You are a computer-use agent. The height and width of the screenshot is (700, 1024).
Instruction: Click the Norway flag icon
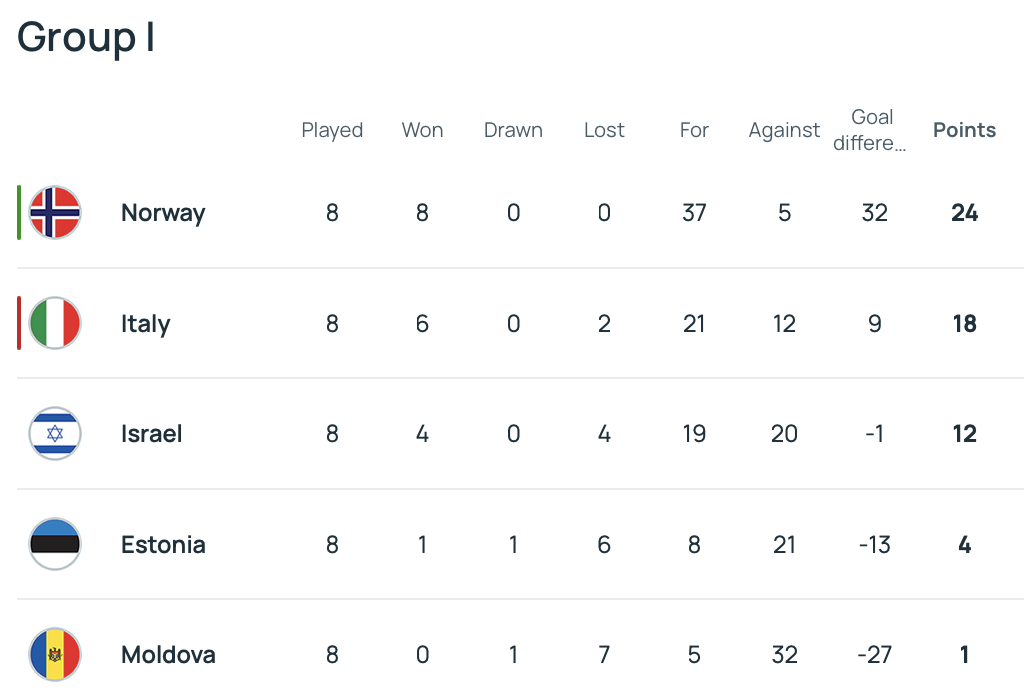click(x=55, y=212)
